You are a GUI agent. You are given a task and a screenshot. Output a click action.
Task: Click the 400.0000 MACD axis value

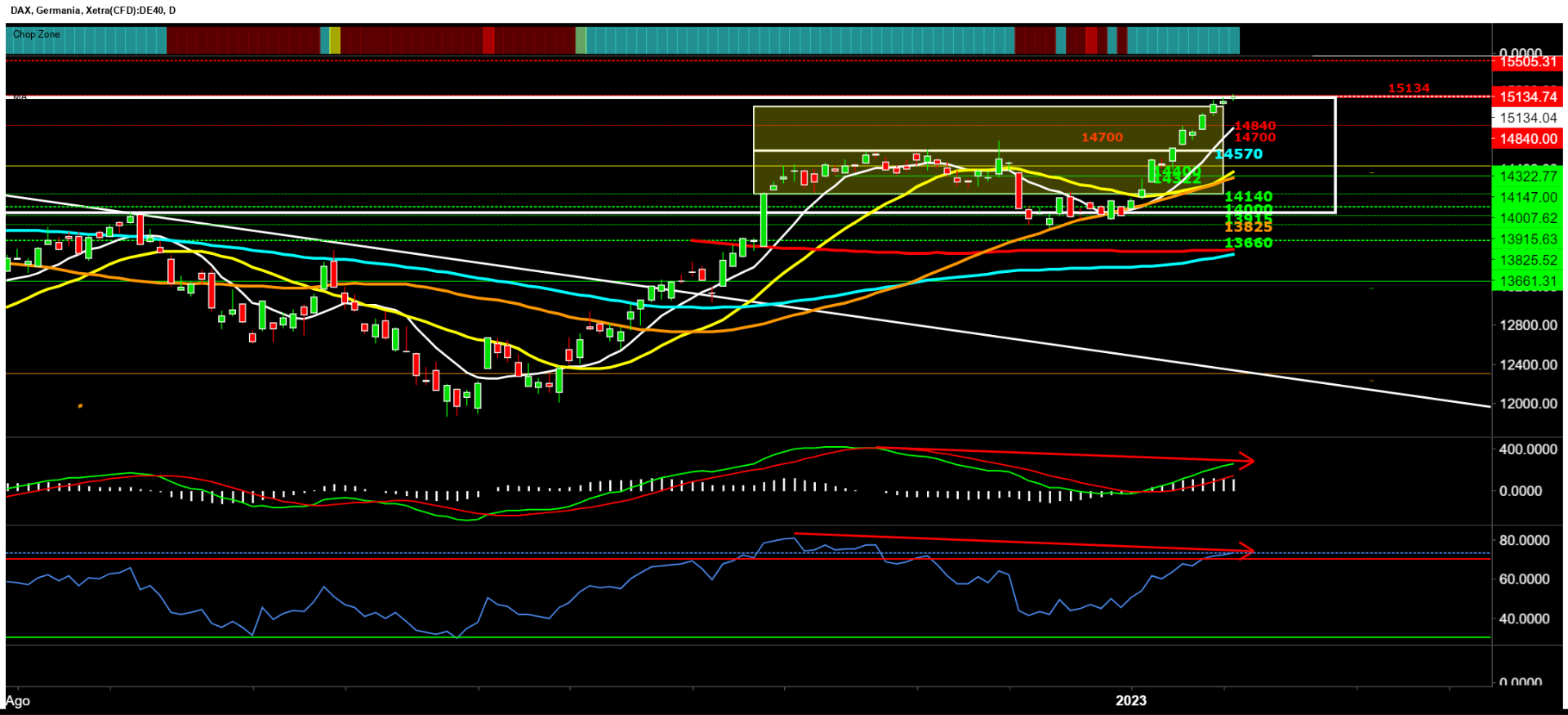1528,450
